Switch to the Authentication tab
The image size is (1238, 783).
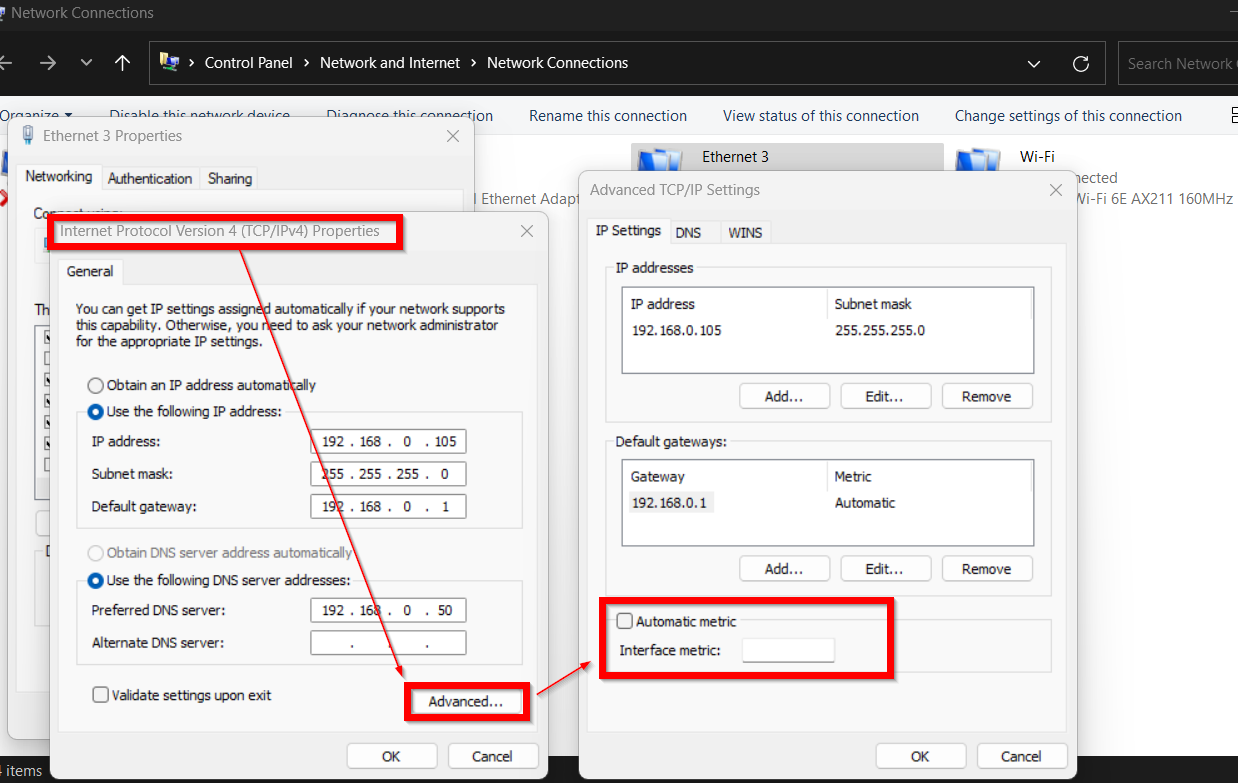coord(150,178)
